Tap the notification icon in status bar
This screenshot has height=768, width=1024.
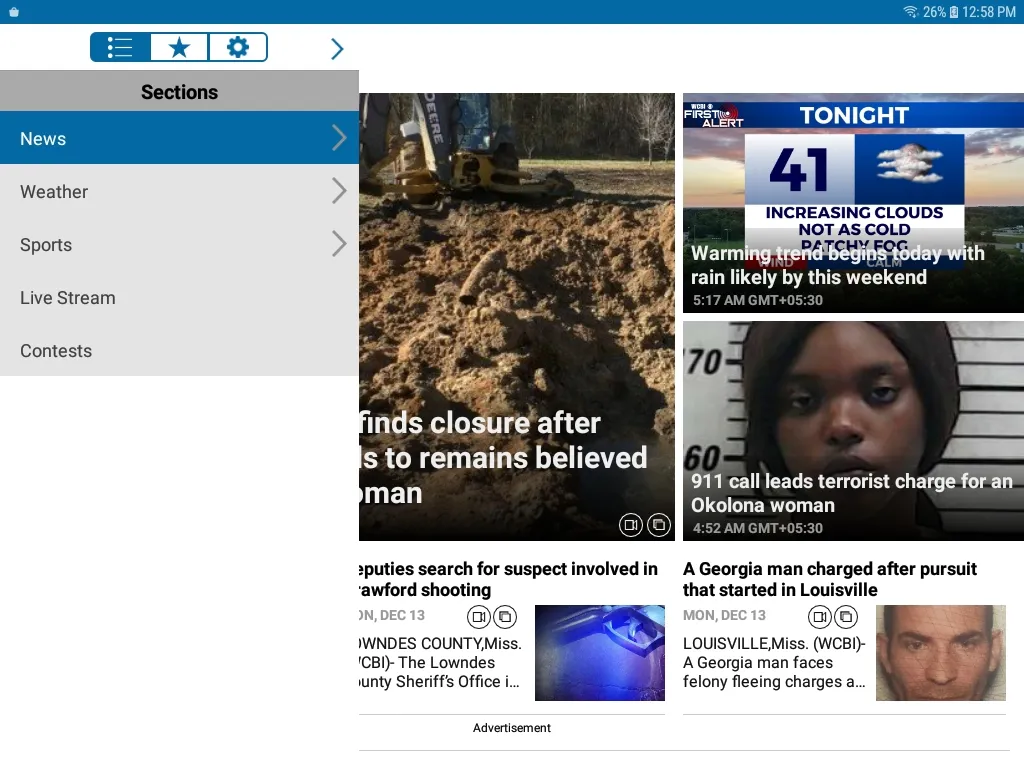(14, 12)
